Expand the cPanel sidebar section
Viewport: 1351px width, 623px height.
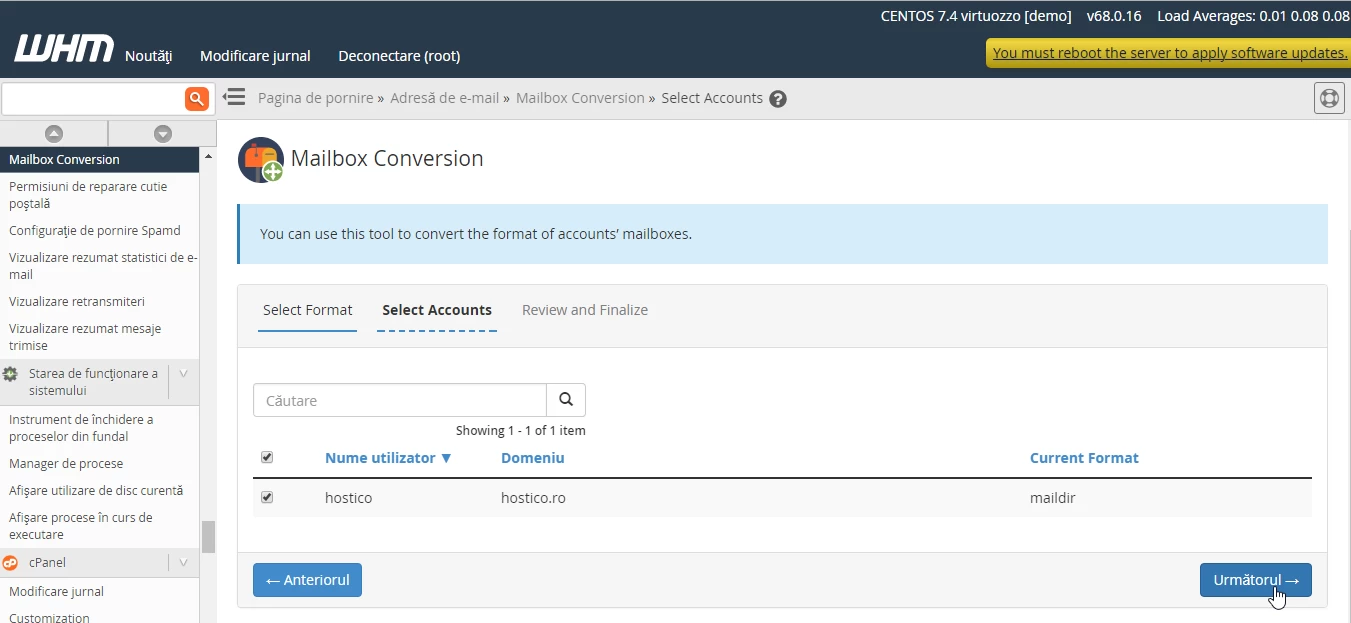point(183,562)
